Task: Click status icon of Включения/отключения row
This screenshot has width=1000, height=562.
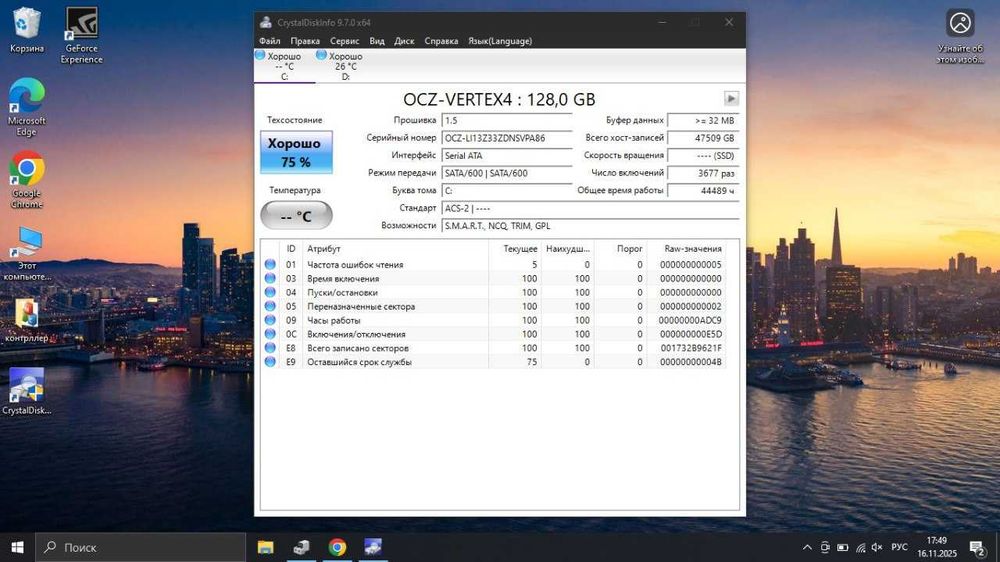Action: click(270, 334)
